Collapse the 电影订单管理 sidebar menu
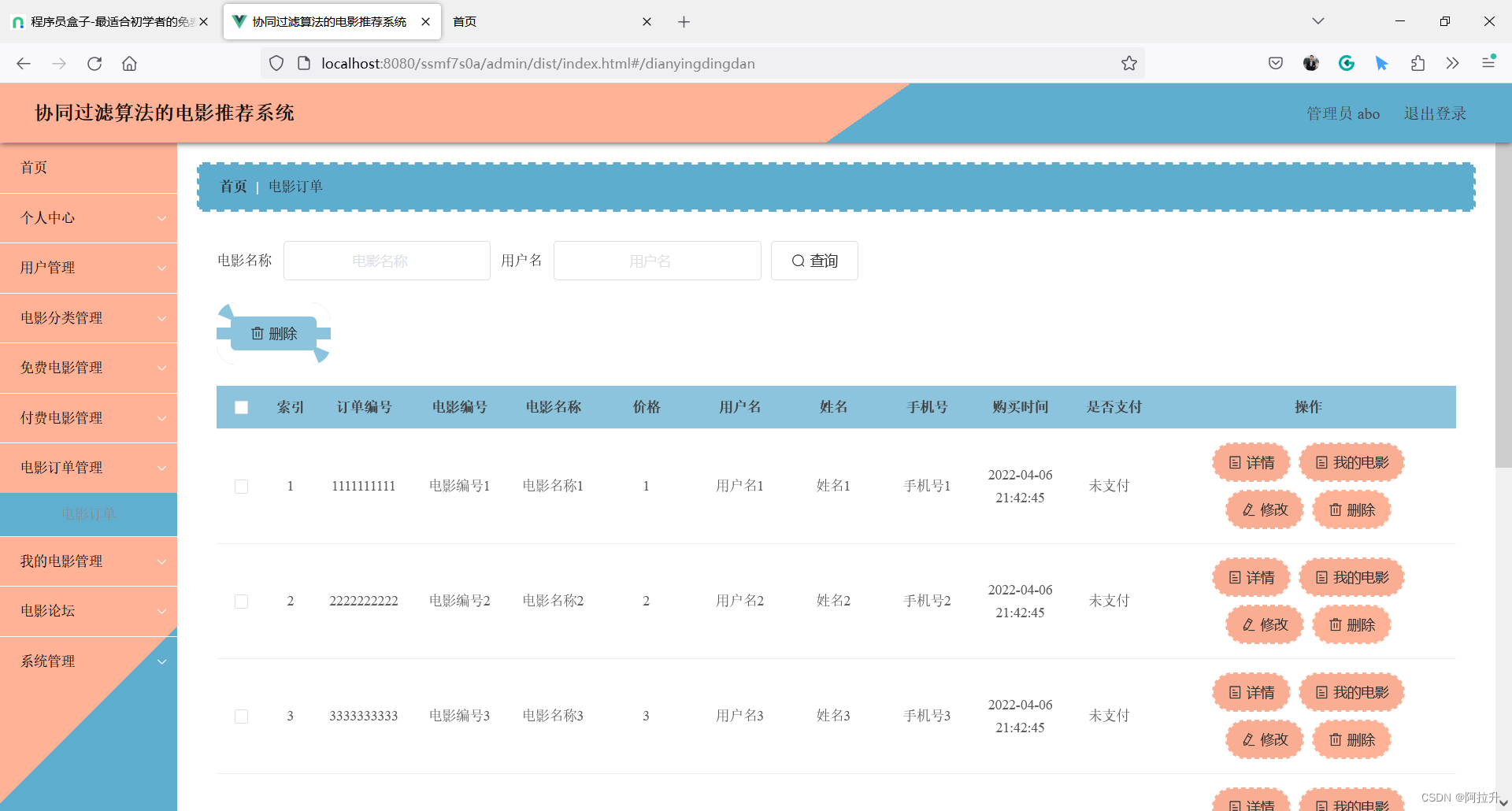 click(88, 468)
